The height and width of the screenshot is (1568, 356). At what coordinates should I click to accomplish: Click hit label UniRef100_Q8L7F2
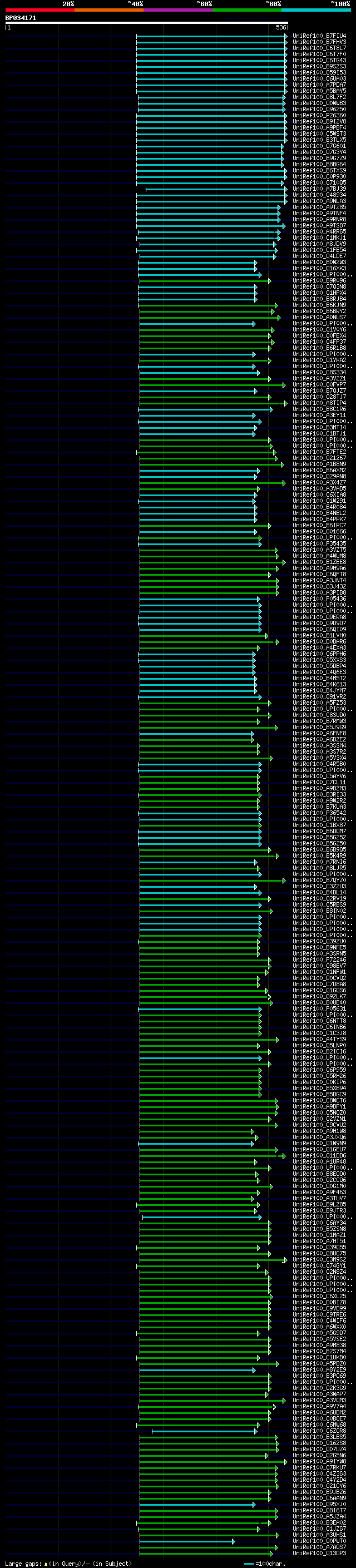(319, 97)
